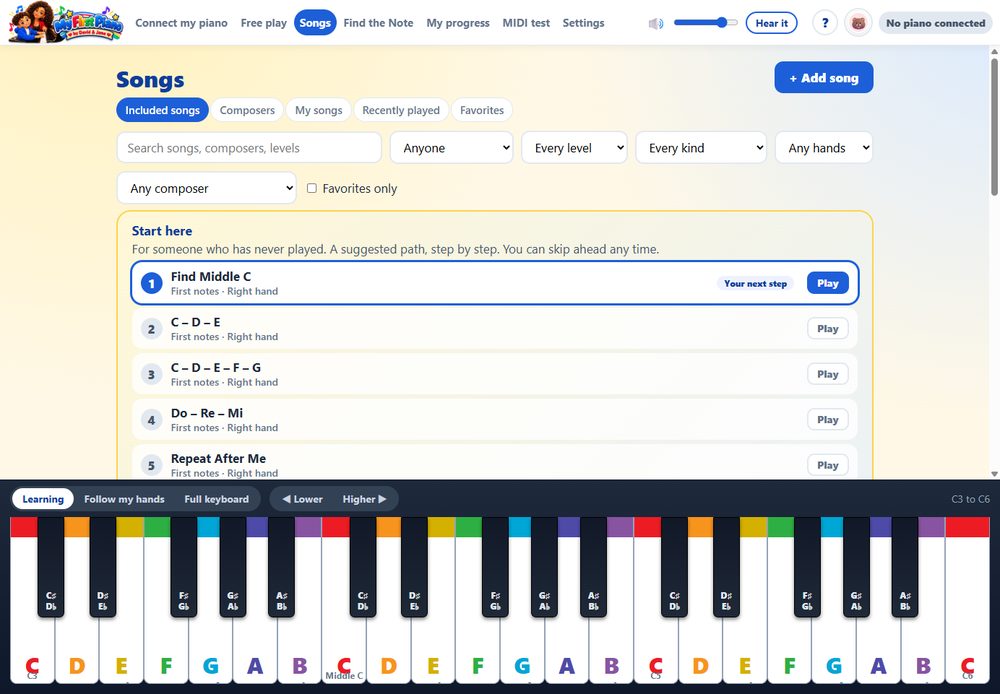The image size is (1000, 694).
Task: Play the first C♯/D♭ black key
Action: (51, 568)
